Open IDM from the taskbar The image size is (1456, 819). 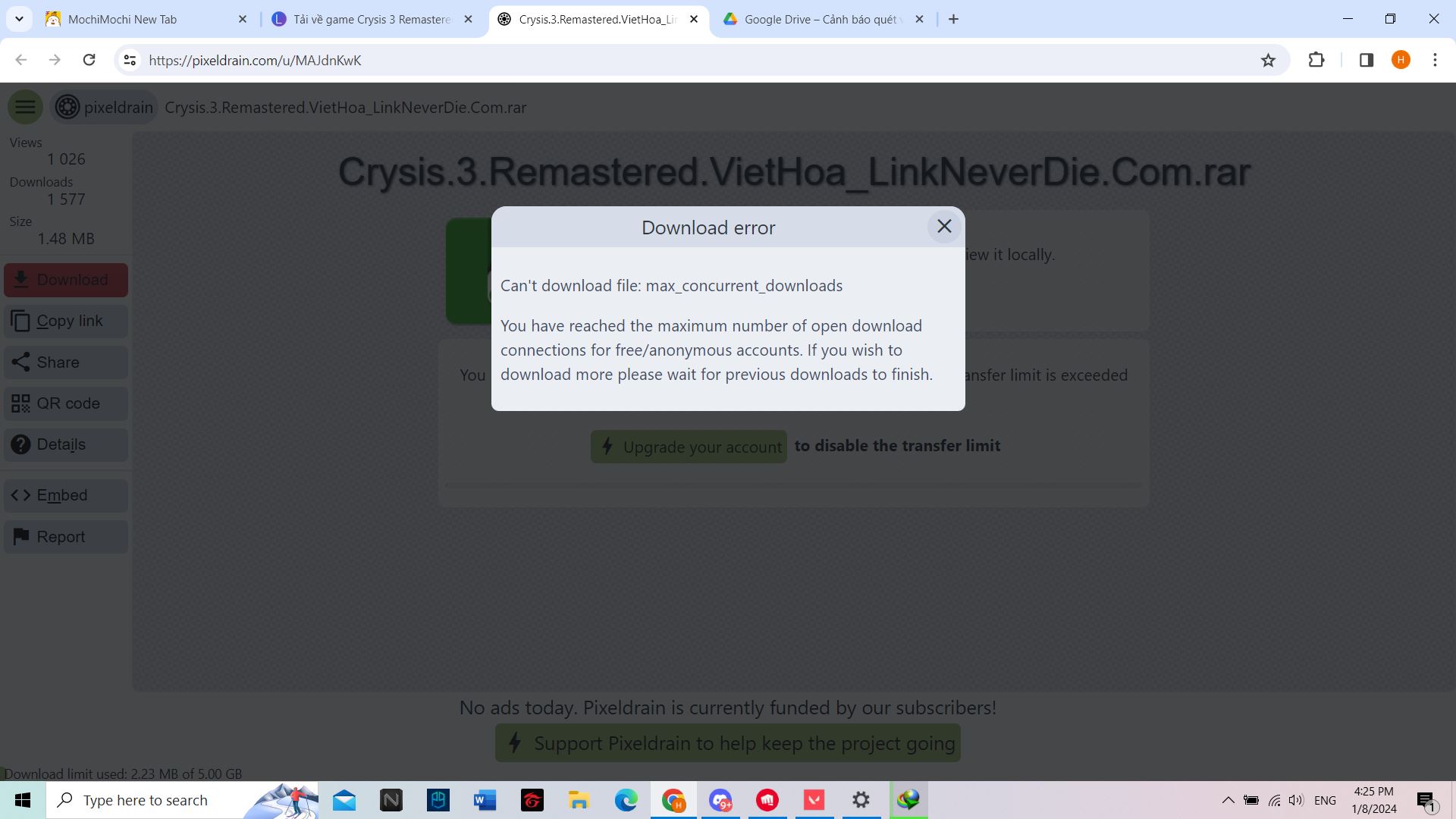(908, 799)
